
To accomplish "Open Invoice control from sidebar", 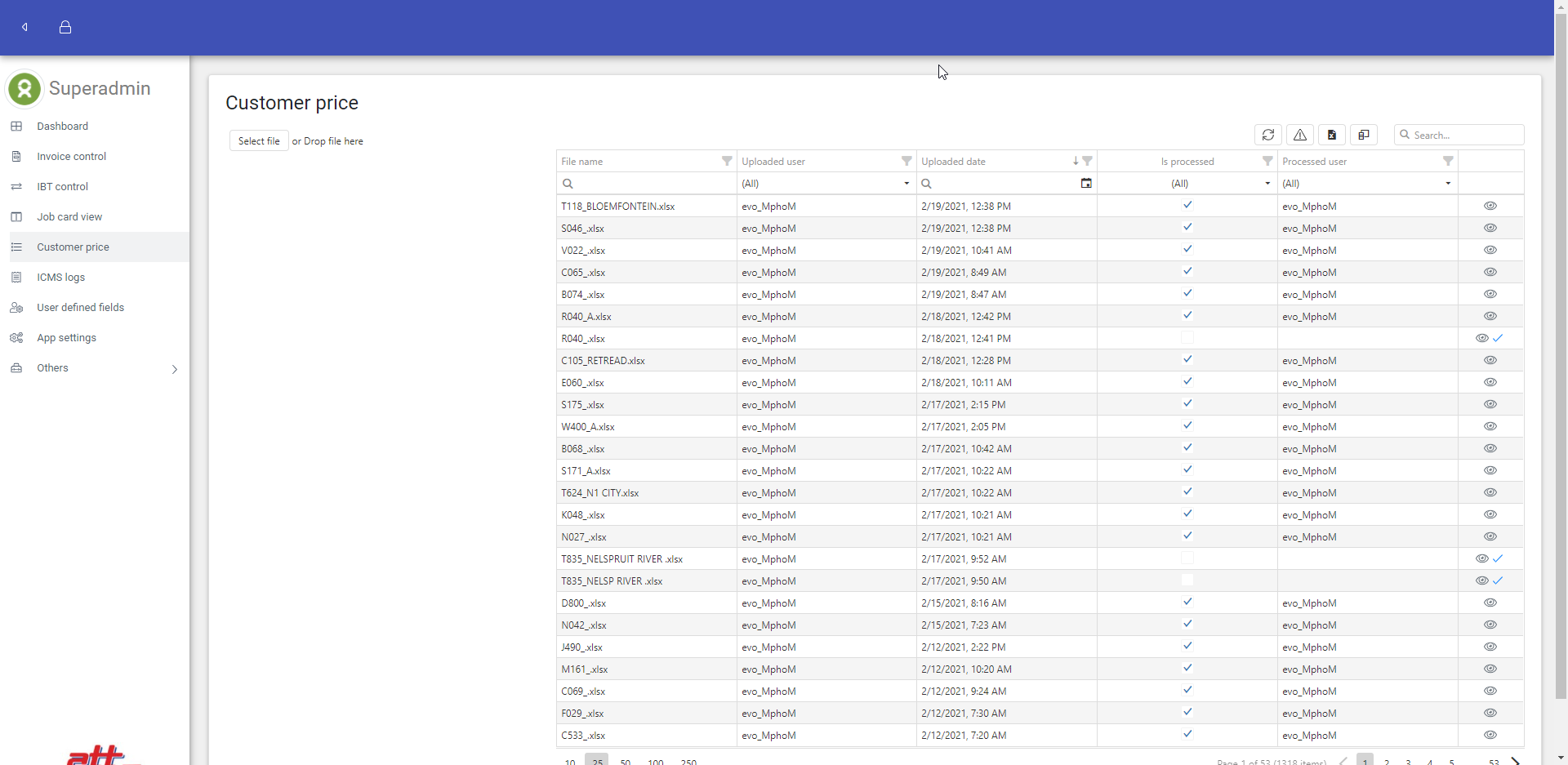I will (71, 157).
